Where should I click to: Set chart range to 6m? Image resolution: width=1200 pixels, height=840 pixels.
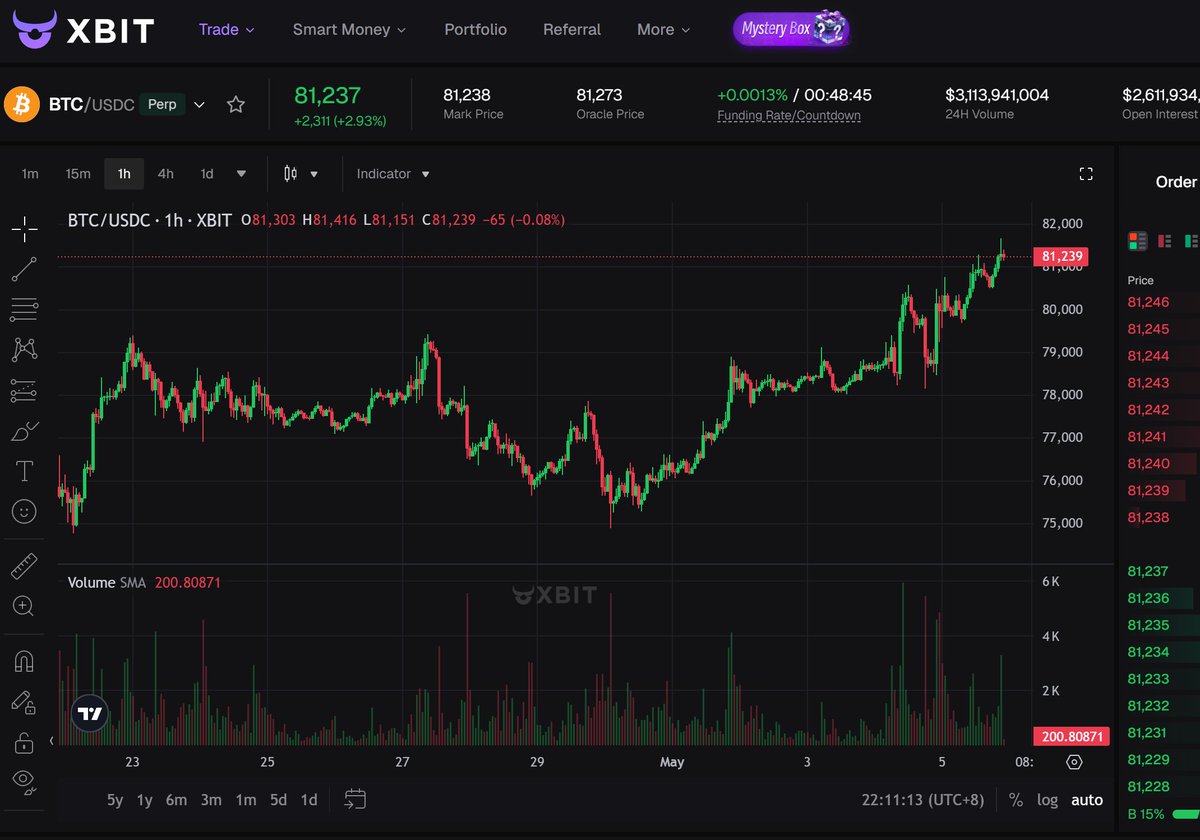click(177, 800)
